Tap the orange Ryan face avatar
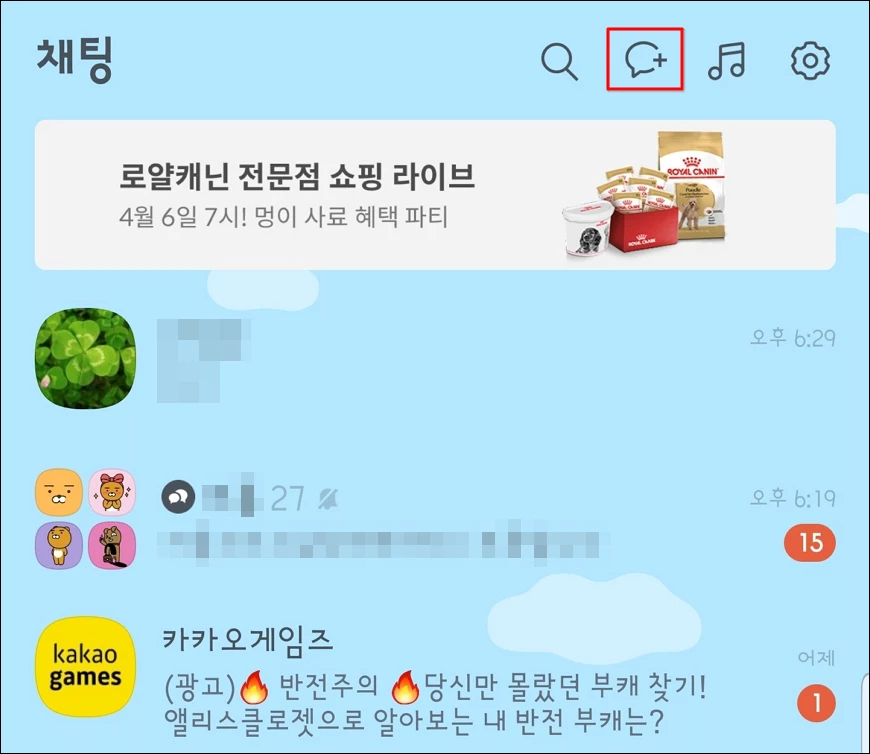 pyautogui.click(x=59, y=492)
